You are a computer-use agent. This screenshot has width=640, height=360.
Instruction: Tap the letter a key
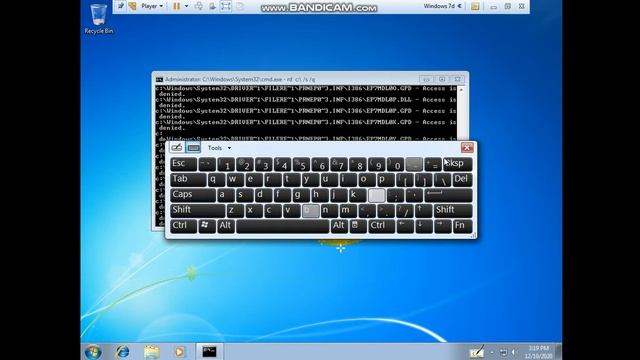226,195
